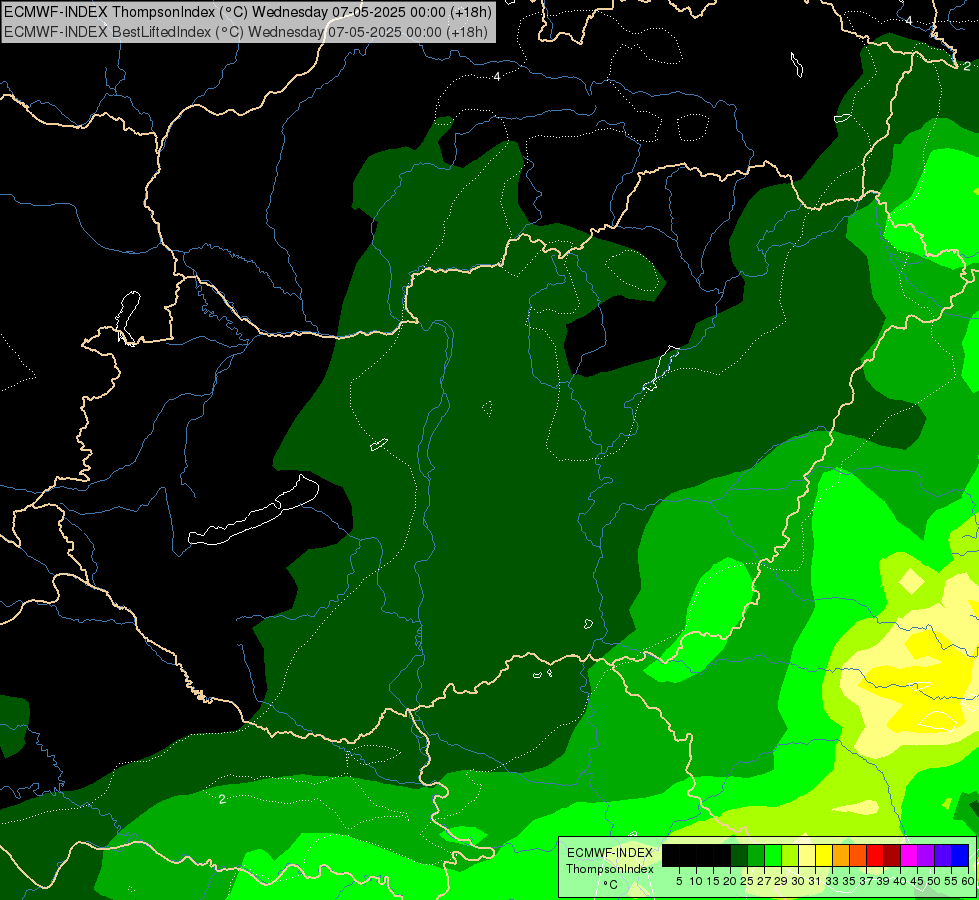979x900 pixels.
Task: Choose the orange-red 35-37 legend swatch
Action: (x=858, y=855)
